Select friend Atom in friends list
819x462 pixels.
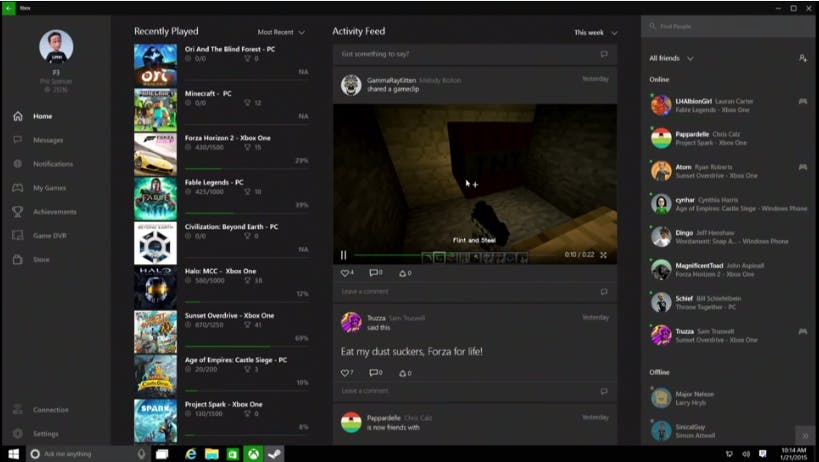tap(728, 171)
